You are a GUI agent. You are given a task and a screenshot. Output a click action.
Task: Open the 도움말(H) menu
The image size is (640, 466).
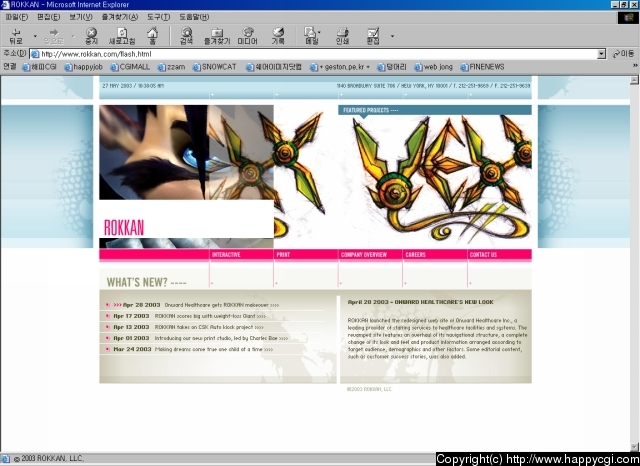[194, 17]
